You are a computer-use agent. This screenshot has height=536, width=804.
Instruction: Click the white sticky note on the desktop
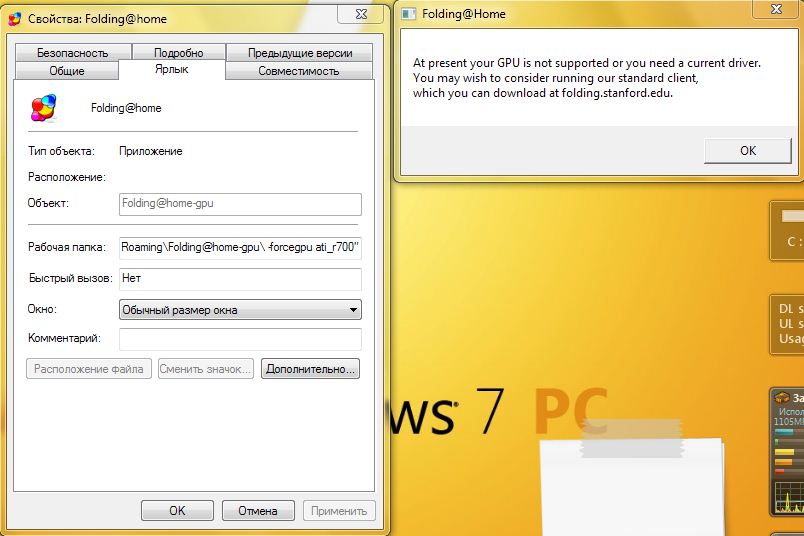click(632, 487)
